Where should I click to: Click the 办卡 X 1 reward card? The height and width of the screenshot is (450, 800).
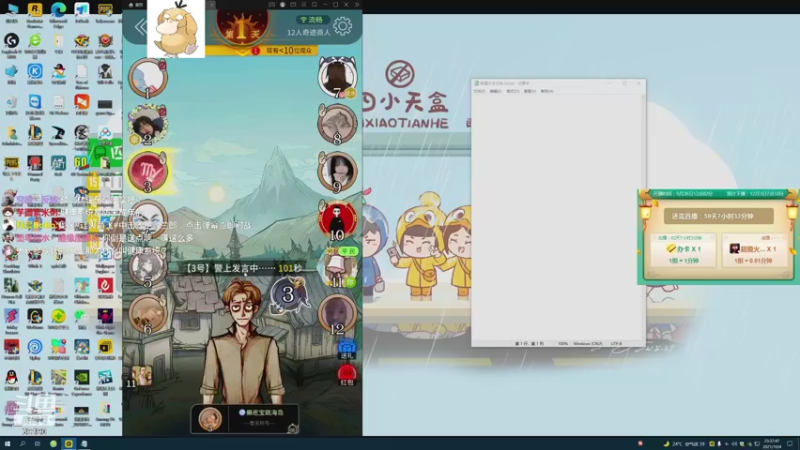(684, 250)
